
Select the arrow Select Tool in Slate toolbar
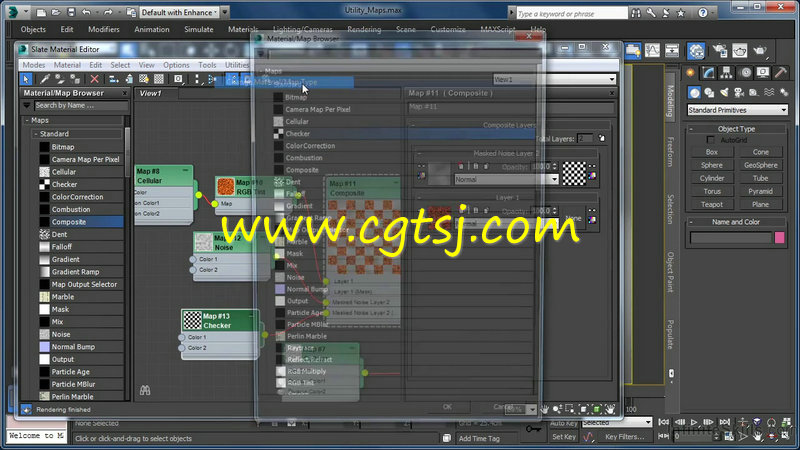tap(26, 79)
